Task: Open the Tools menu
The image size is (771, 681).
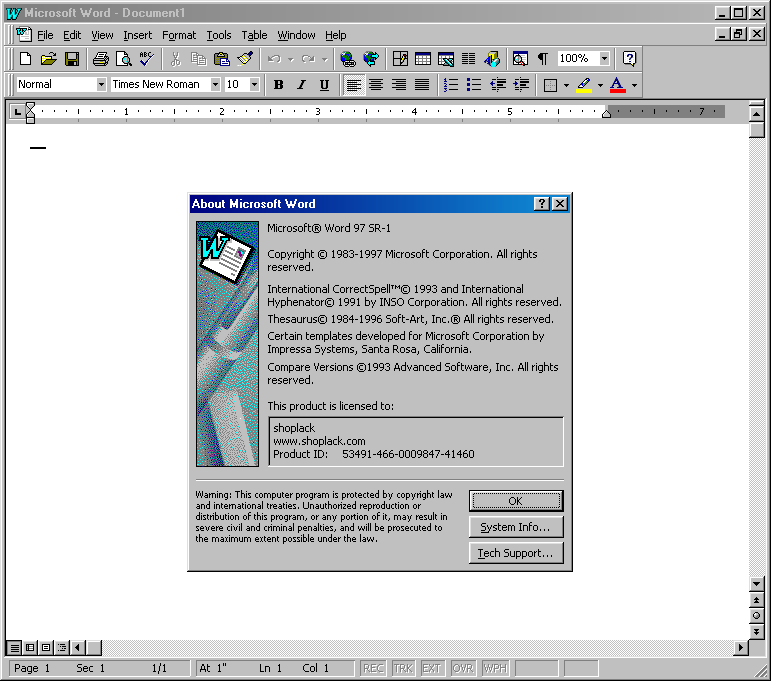Action: [218, 35]
